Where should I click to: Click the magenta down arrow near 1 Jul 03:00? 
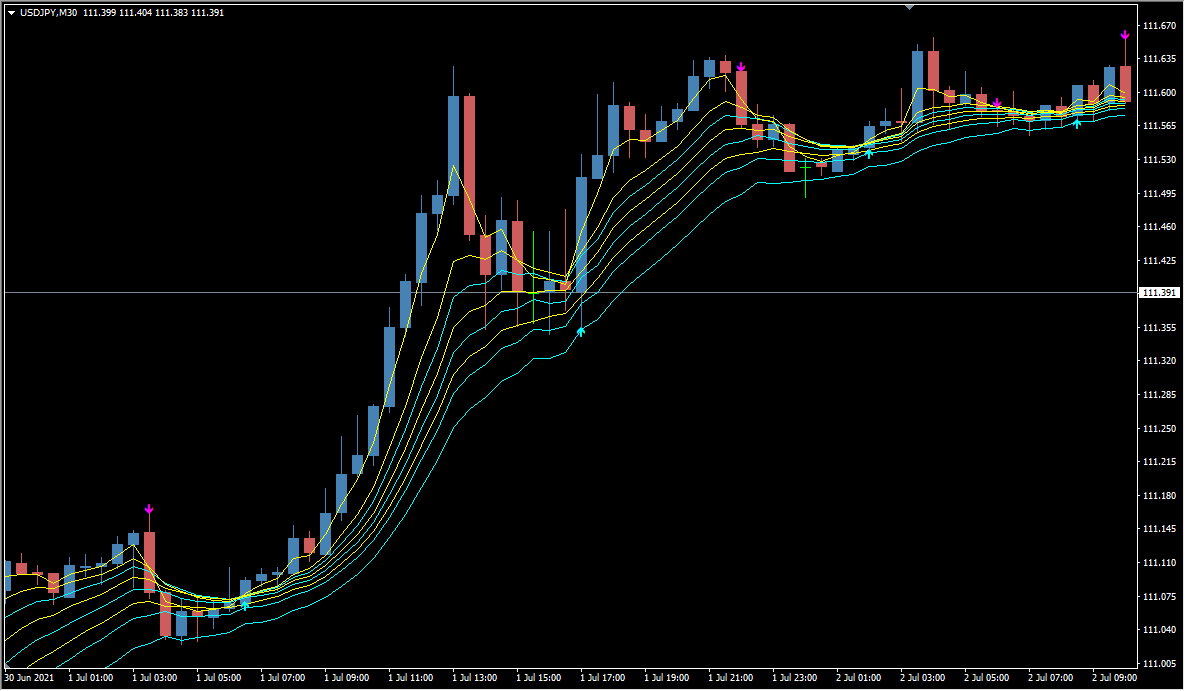(149, 509)
